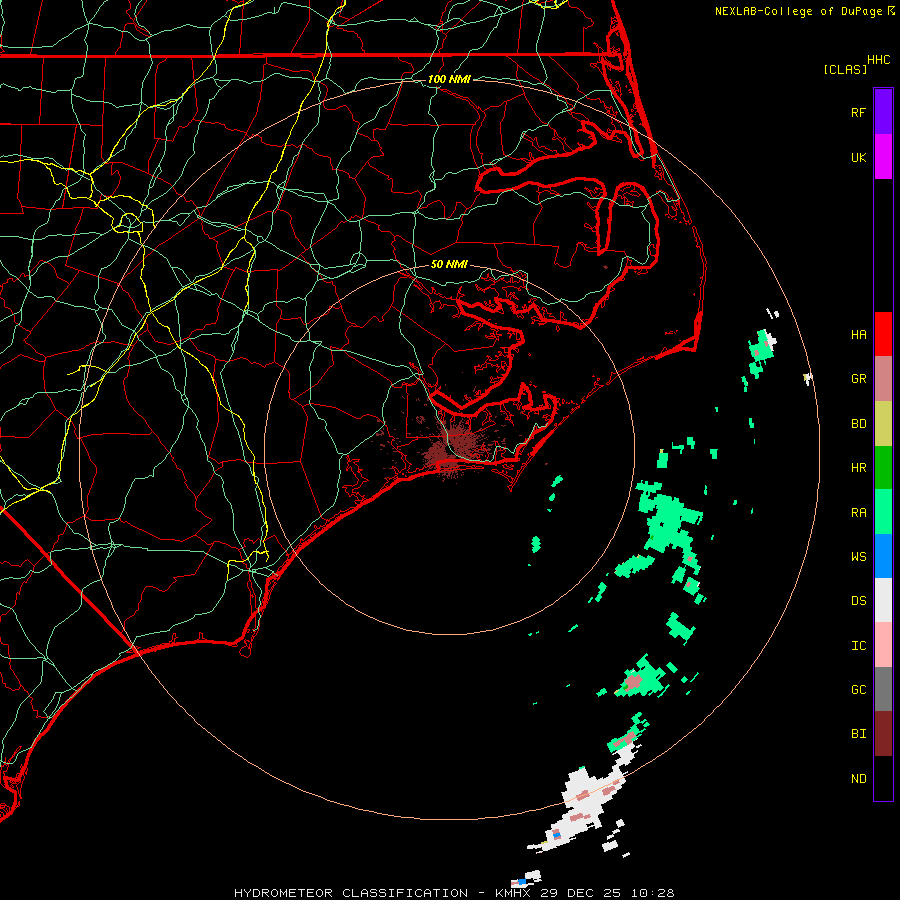The width and height of the screenshot is (900, 900).
Task: Click the GC legend label
Action: click(858, 690)
